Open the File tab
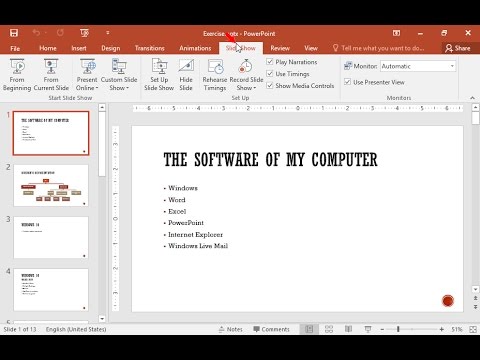This screenshot has height=360, width=480. tap(15, 48)
